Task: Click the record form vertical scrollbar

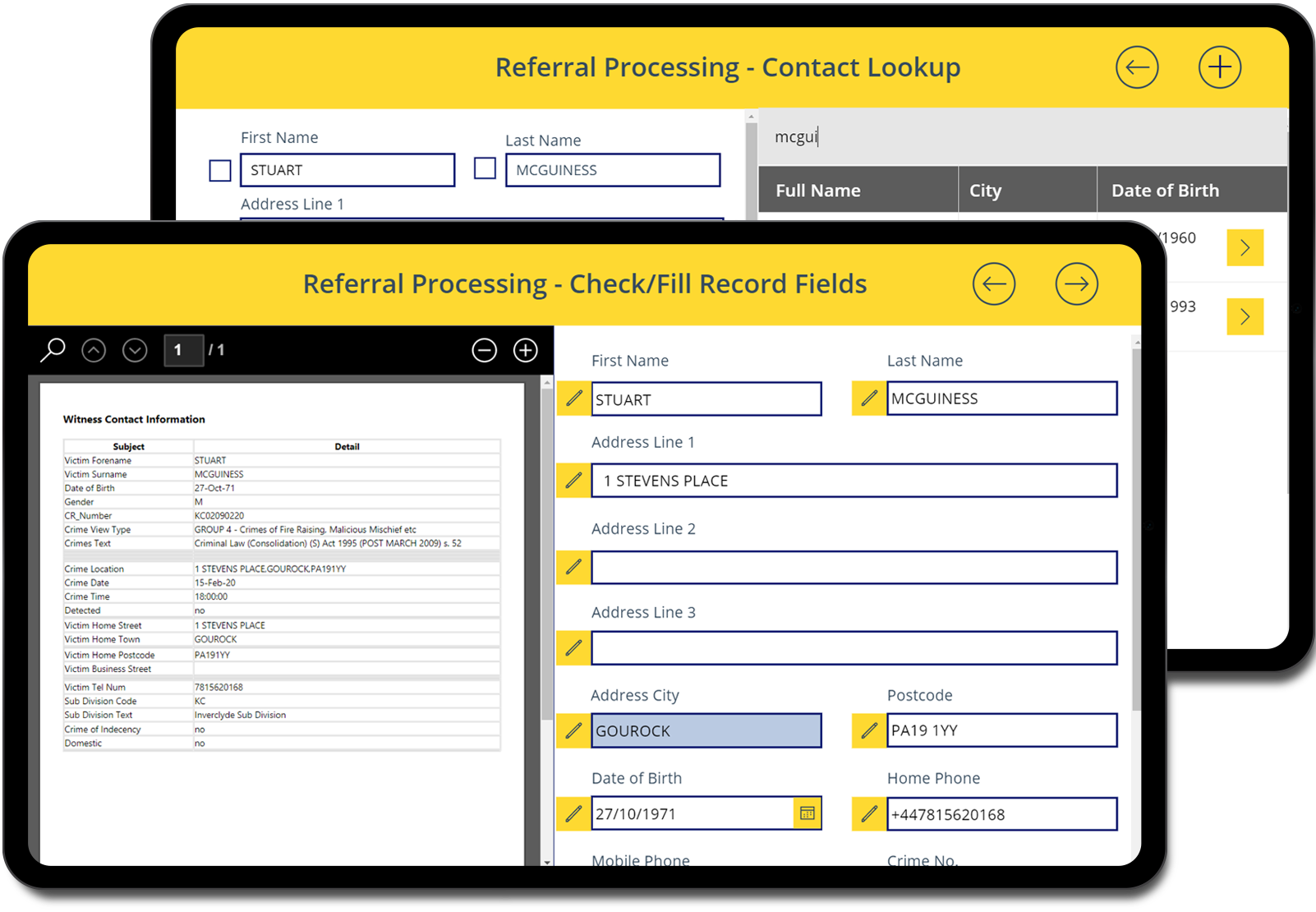Action: tap(1136, 526)
